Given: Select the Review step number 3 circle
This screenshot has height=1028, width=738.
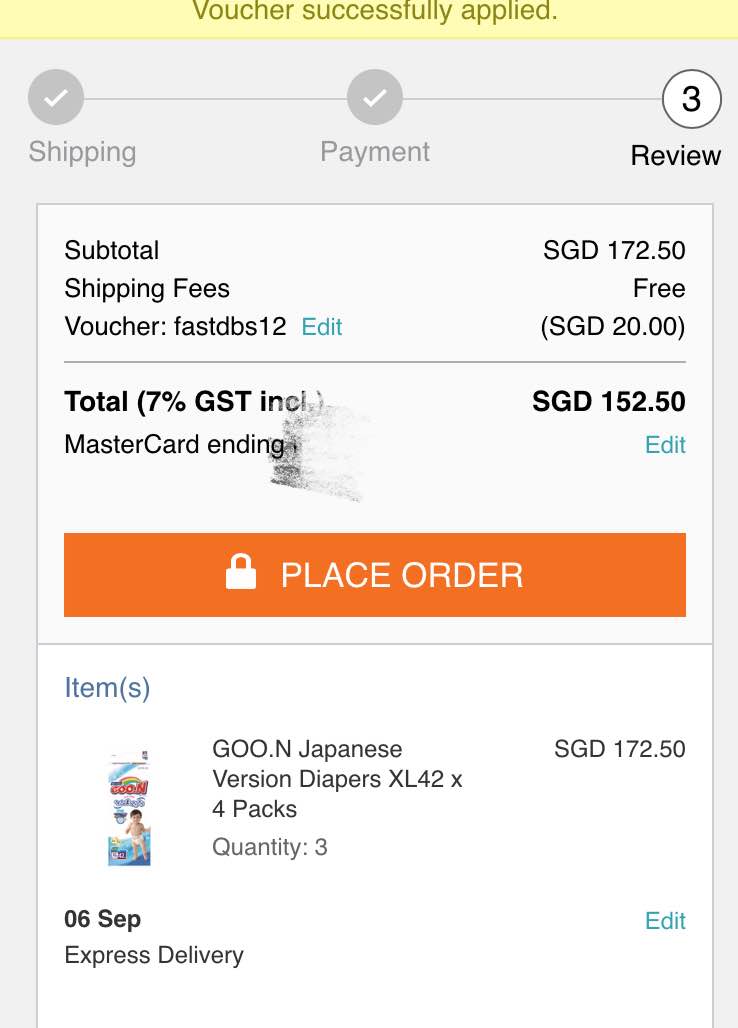Looking at the screenshot, I should (691, 99).
